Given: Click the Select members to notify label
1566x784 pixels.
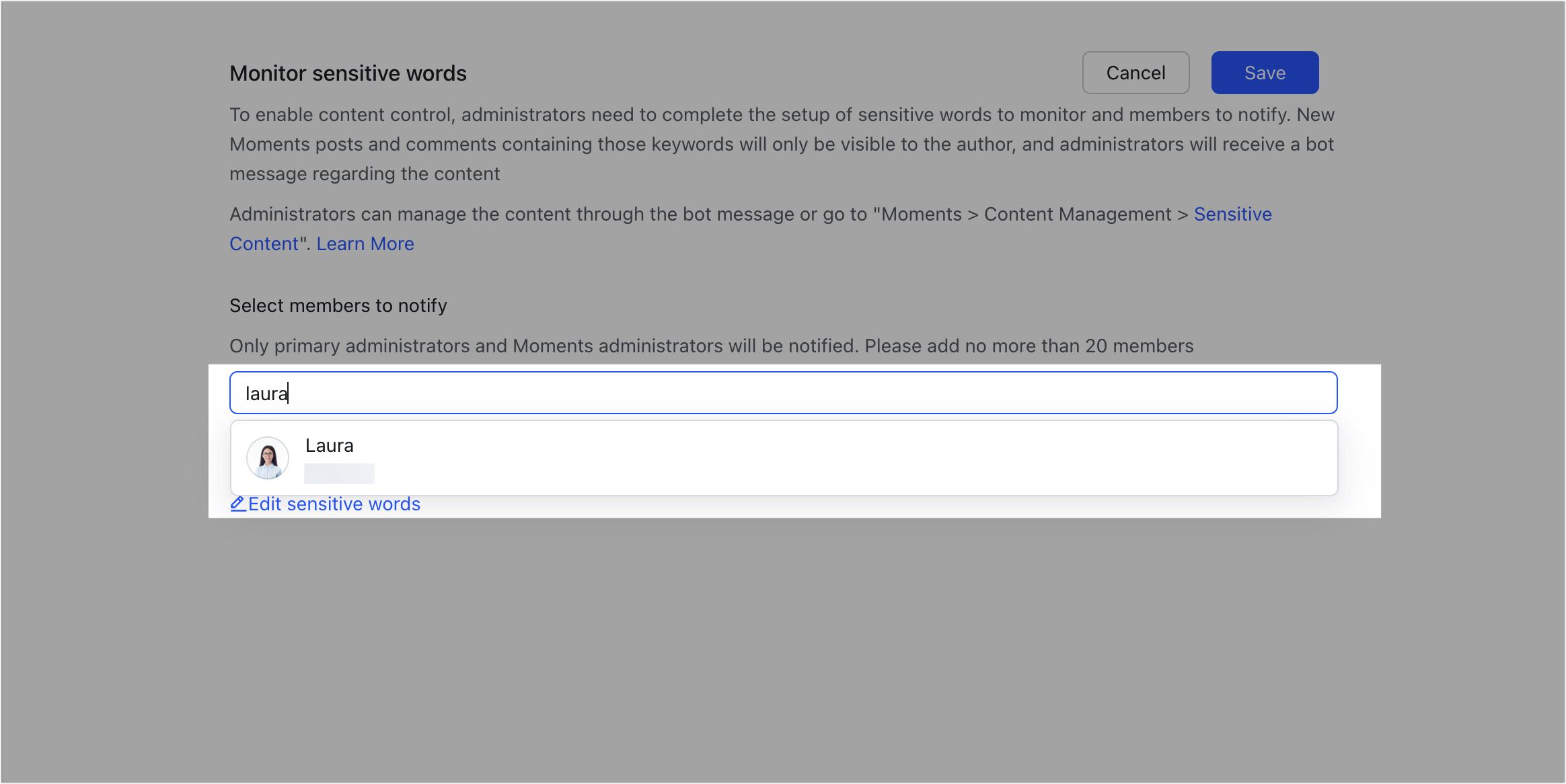Looking at the screenshot, I should (x=338, y=305).
